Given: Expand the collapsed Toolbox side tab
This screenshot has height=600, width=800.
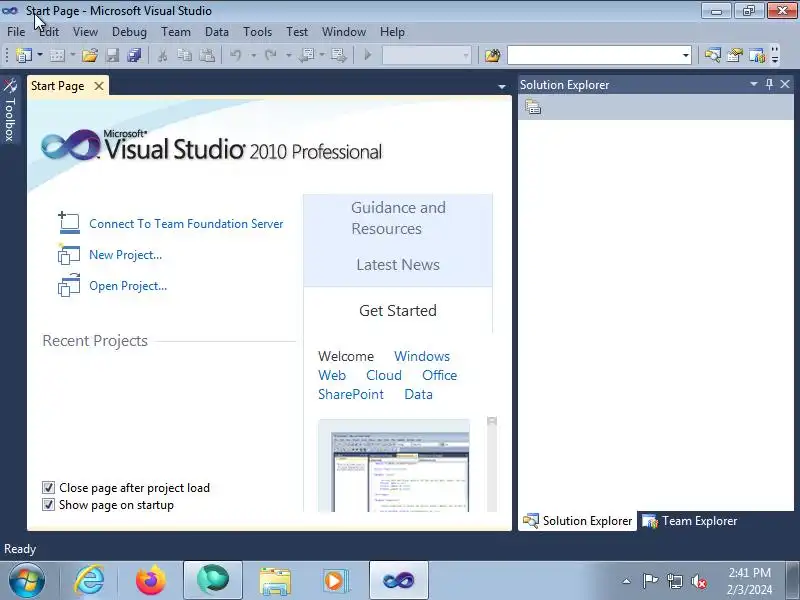Looking at the screenshot, I should coord(10,111).
